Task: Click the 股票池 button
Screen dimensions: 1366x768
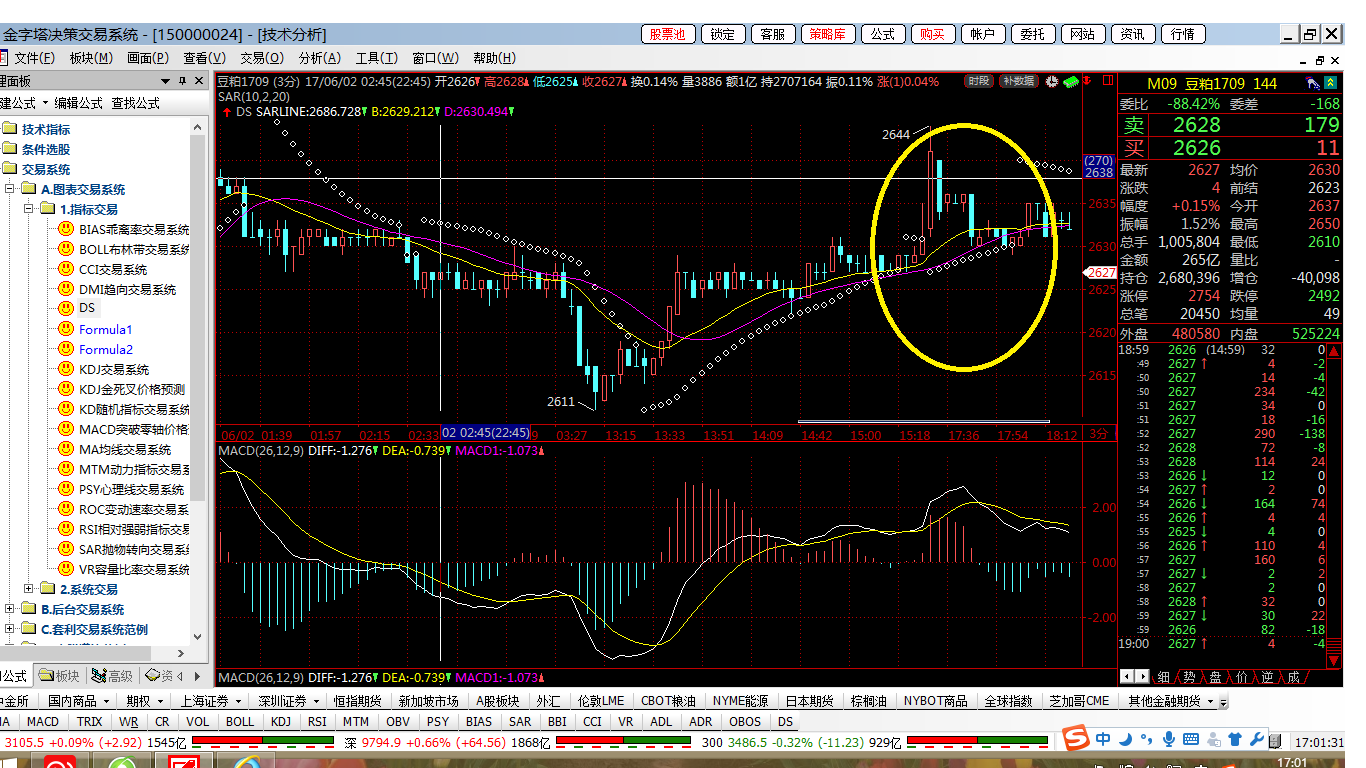Action: click(x=667, y=34)
